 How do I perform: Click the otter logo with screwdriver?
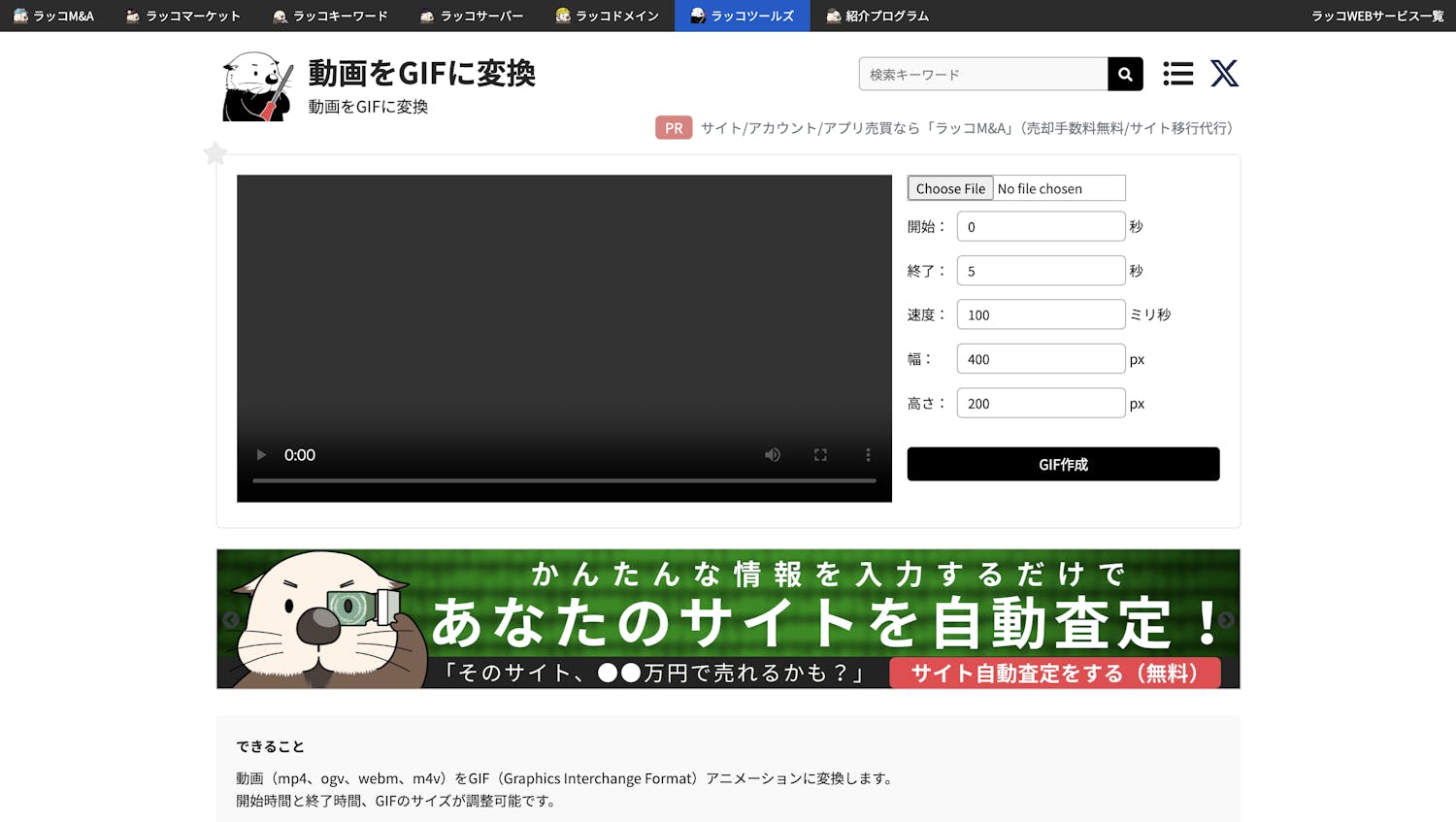coord(257,86)
